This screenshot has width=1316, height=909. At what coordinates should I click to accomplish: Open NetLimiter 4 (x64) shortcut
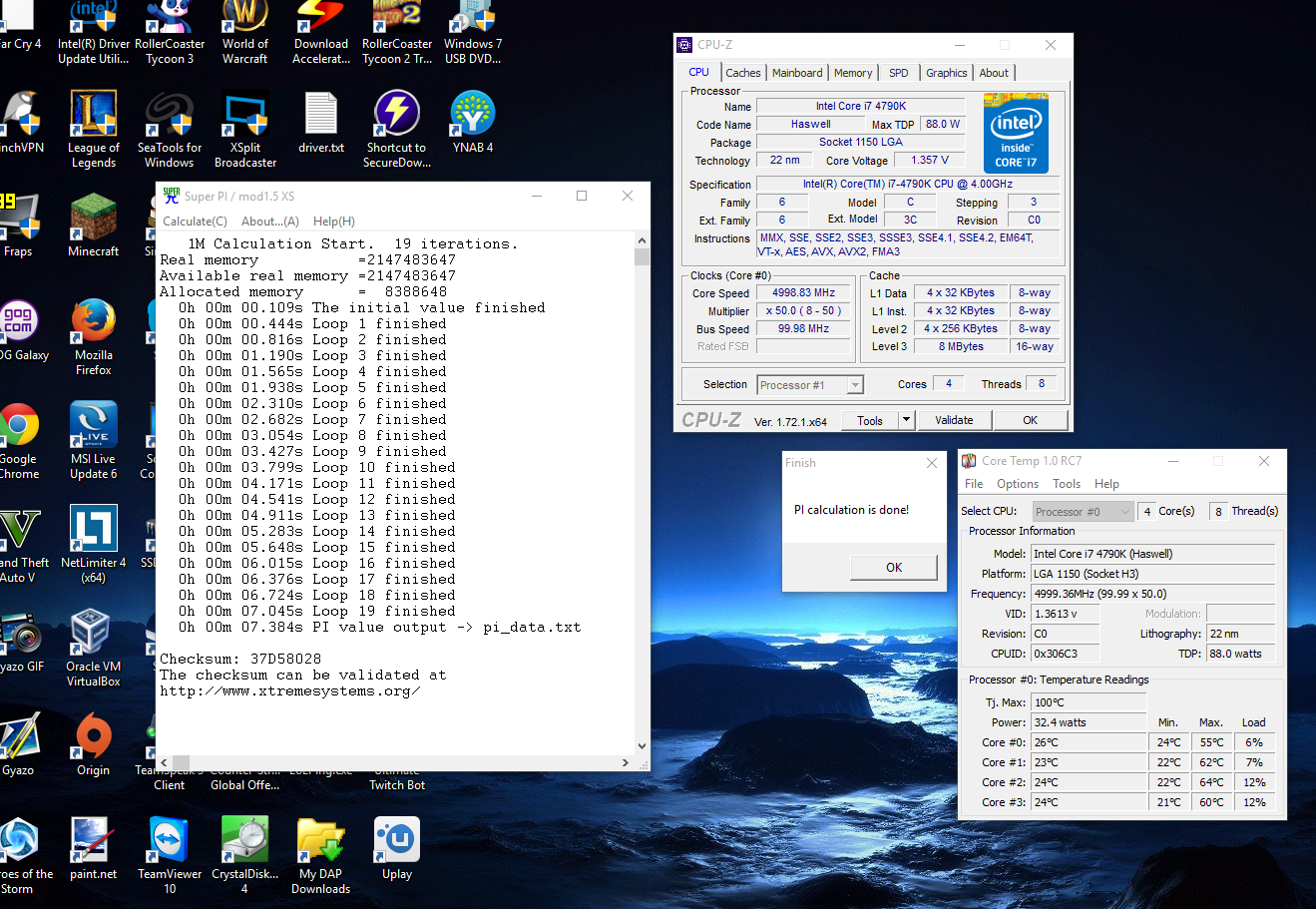(x=94, y=545)
